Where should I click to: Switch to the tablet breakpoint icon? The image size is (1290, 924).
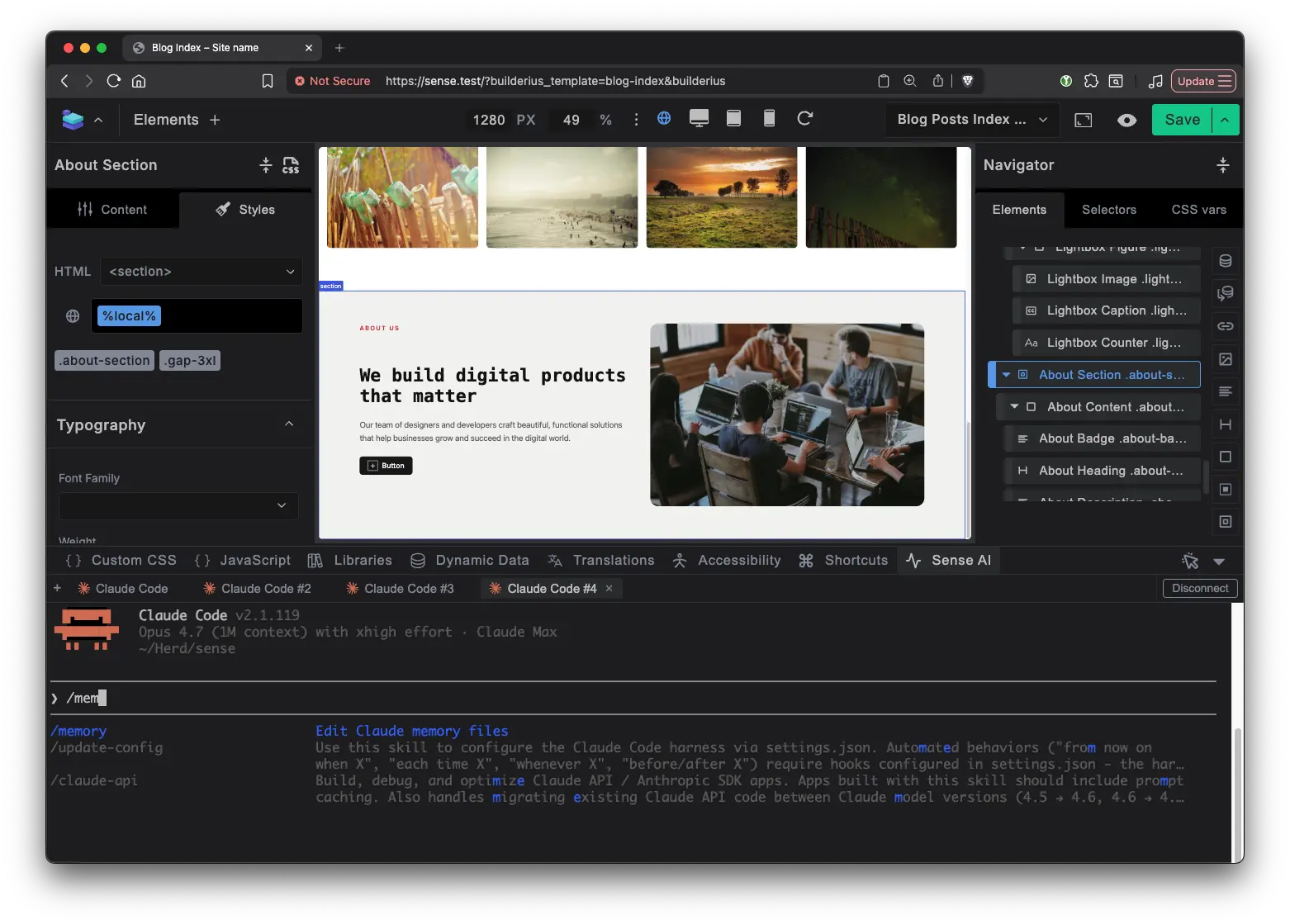pos(733,119)
